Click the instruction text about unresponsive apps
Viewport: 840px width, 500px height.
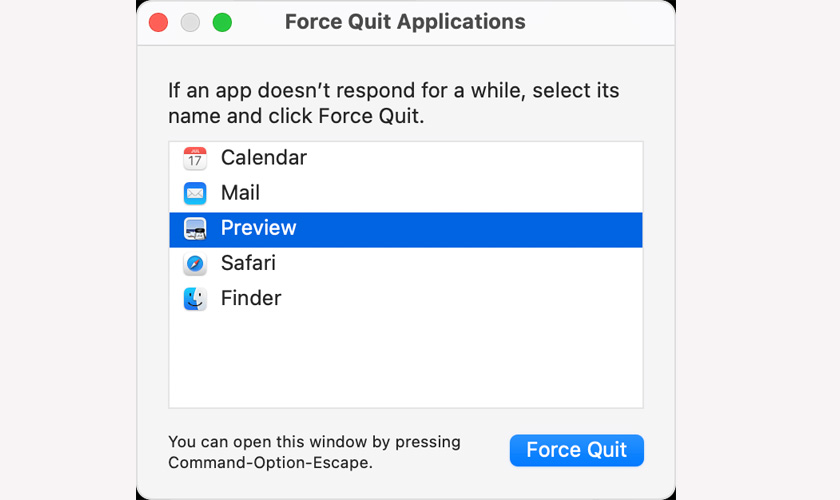click(393, 103)
